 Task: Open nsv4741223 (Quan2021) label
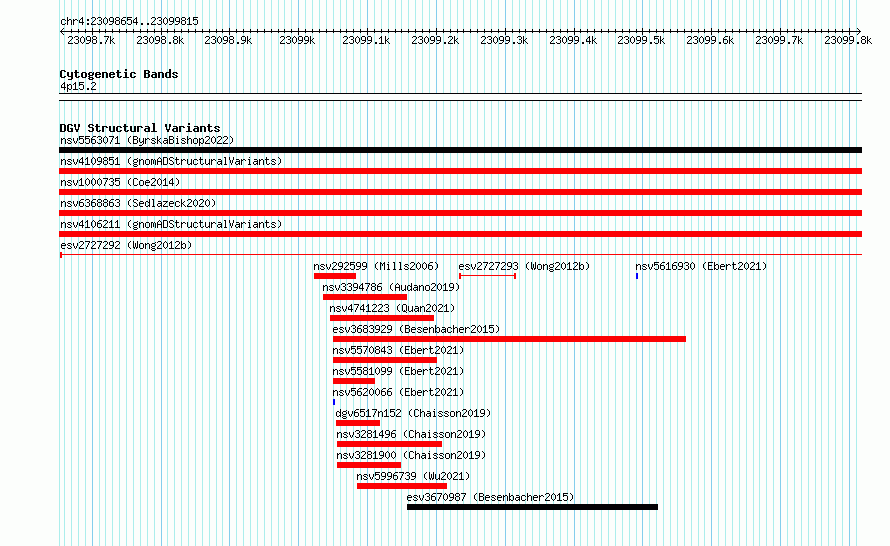(x=392, y=308)
